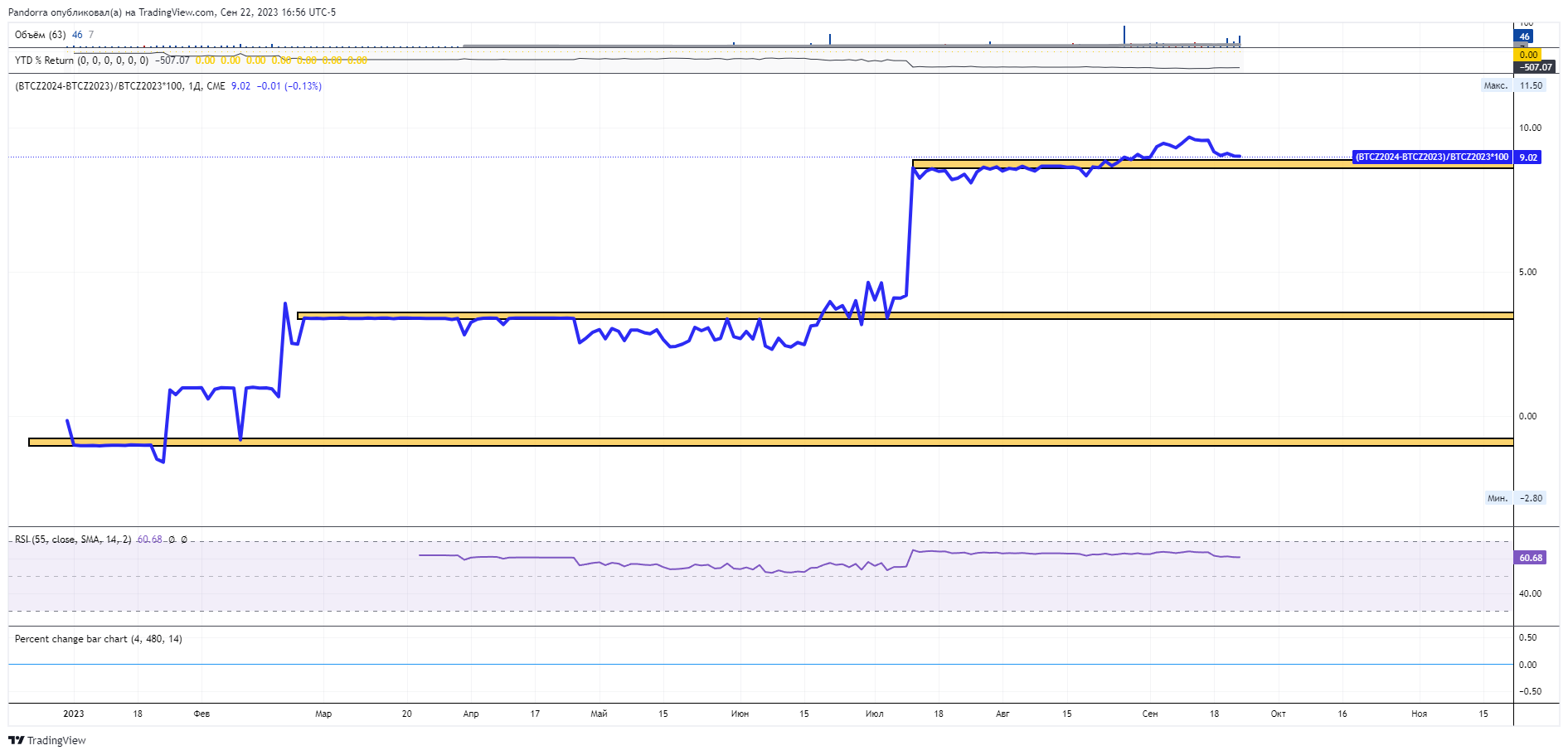1568x755 pixels.
Task: Click the blue series name tag near price axis
Action: point(1432,157)
